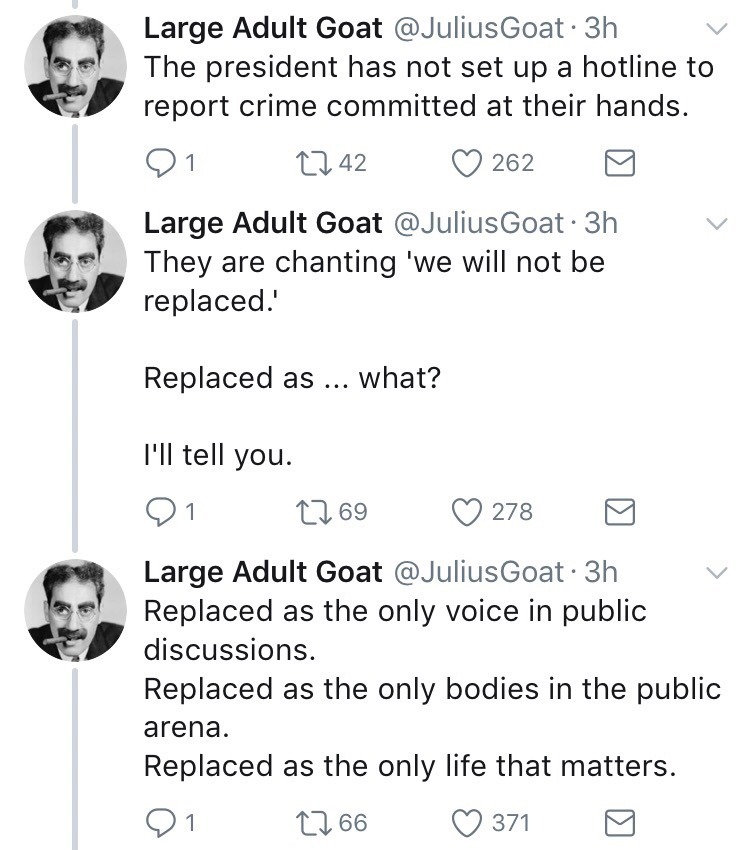The height and width of the screenshot is (850, 749).
Task: Open the 'I'll tell you.' tweet text
Action: coord(218,457)
